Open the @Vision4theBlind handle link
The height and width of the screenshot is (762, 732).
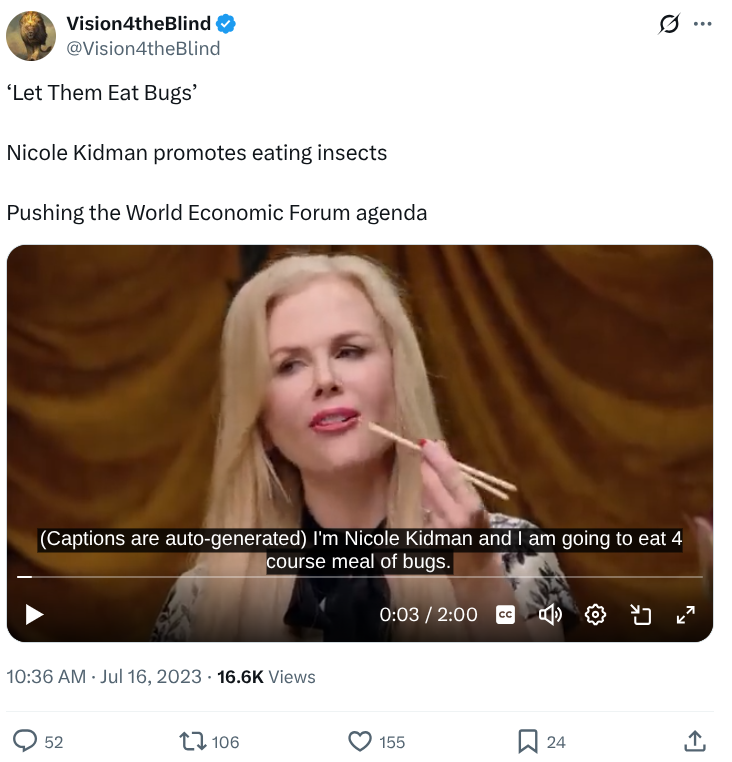tap(143, 48)
